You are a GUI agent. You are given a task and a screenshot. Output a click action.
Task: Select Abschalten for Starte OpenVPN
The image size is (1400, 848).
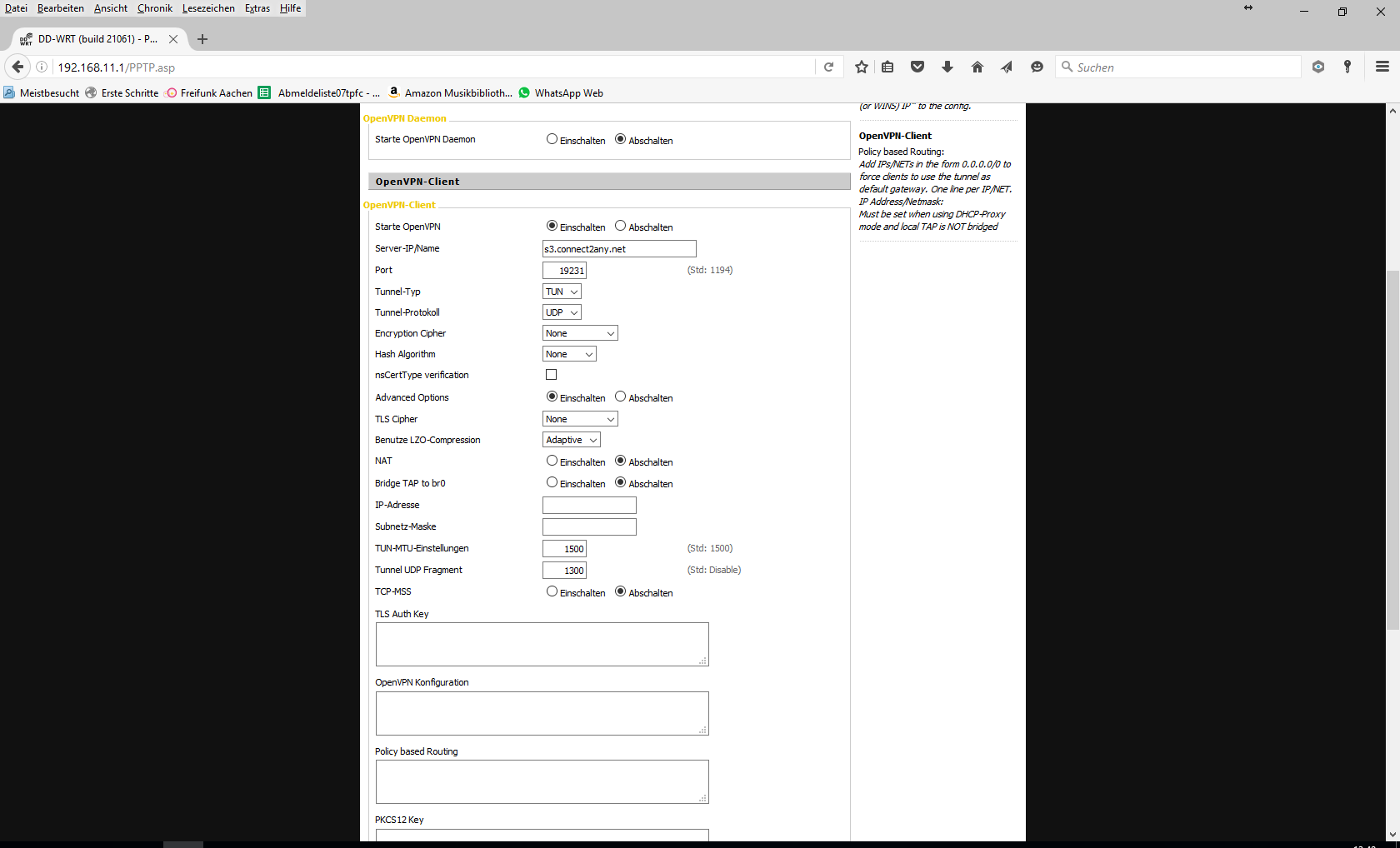pyautogui.click(x=620, y=226)
